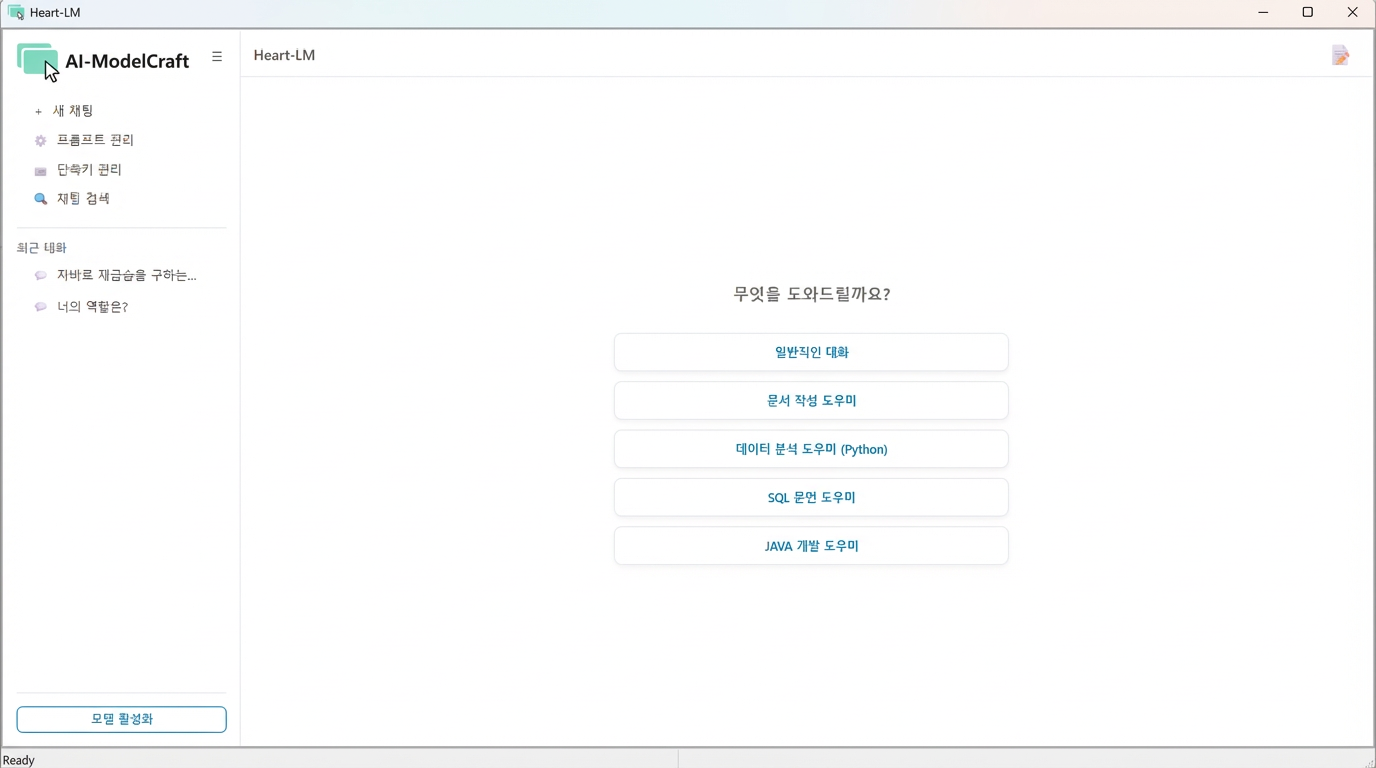Select 데이터 분석 도우미 (Python)

[811, 449]
